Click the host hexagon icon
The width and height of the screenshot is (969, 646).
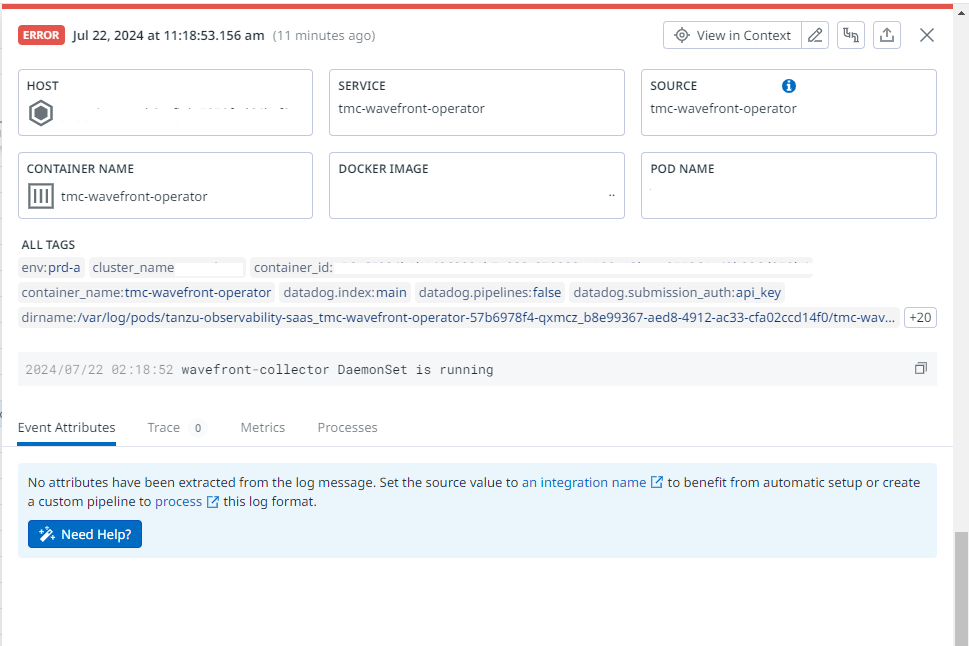tap(41, 113)
